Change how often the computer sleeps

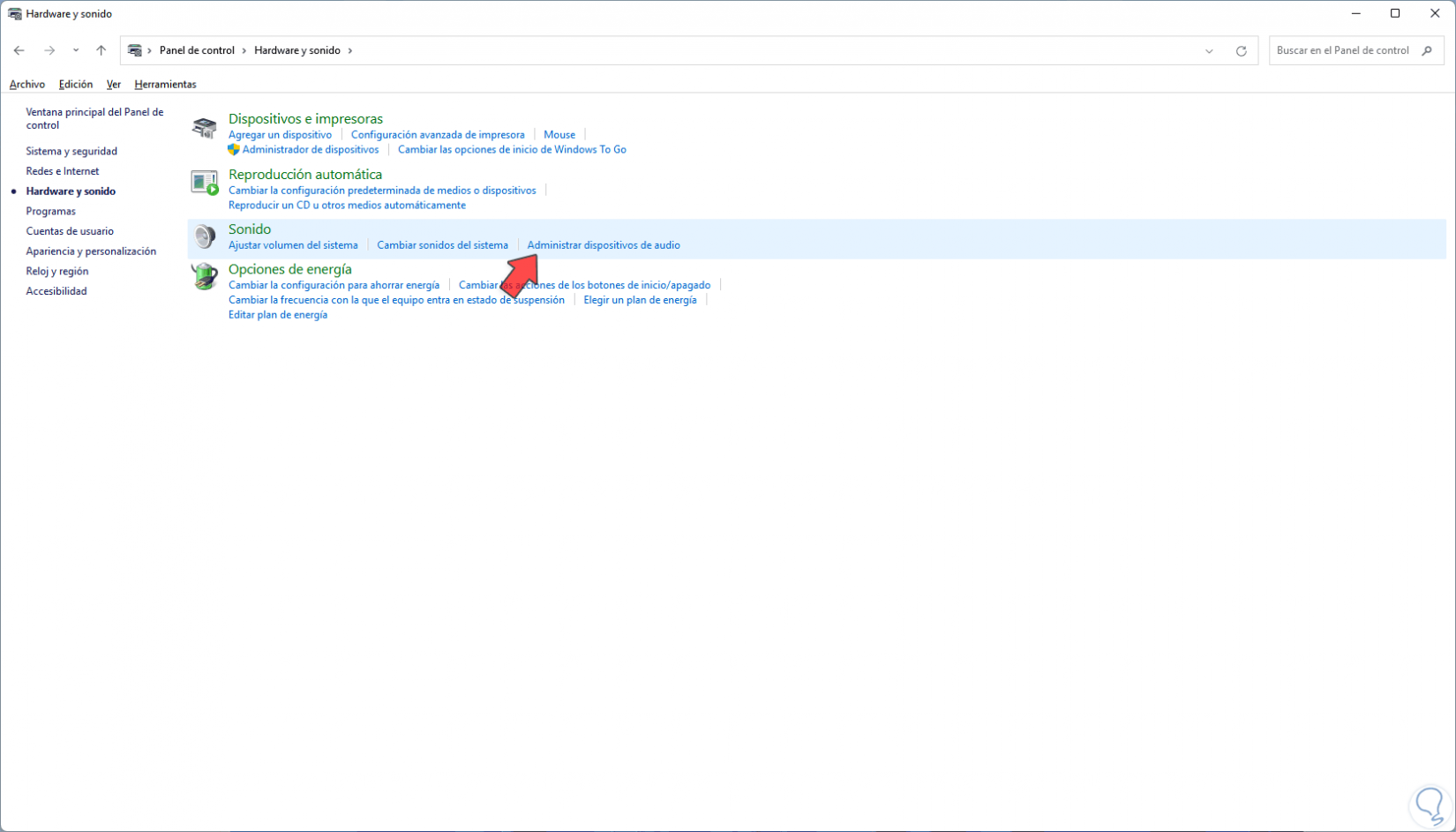pos(396,300)
